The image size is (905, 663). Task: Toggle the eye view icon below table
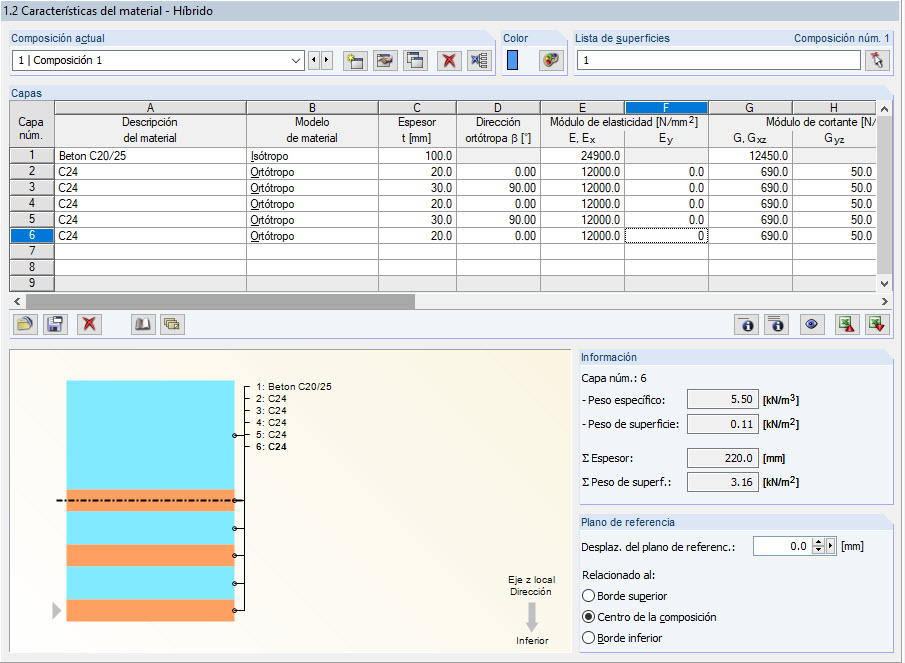click(811, 324)
